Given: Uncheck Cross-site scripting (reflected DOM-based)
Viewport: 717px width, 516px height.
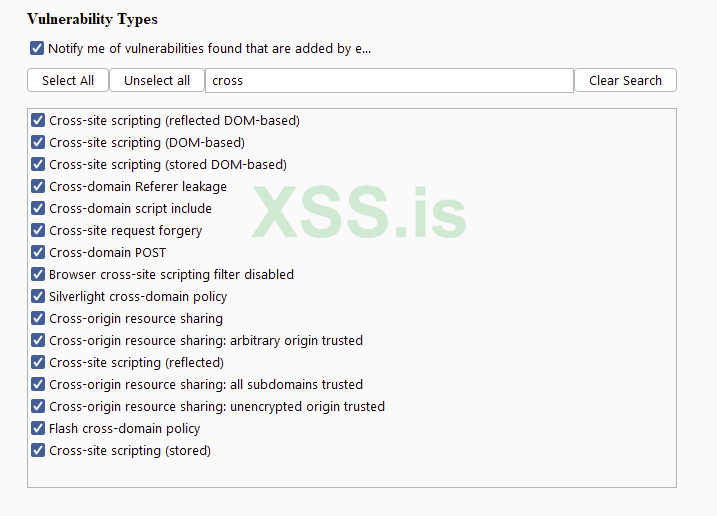Looking at the screenshot, I should 38,121.
